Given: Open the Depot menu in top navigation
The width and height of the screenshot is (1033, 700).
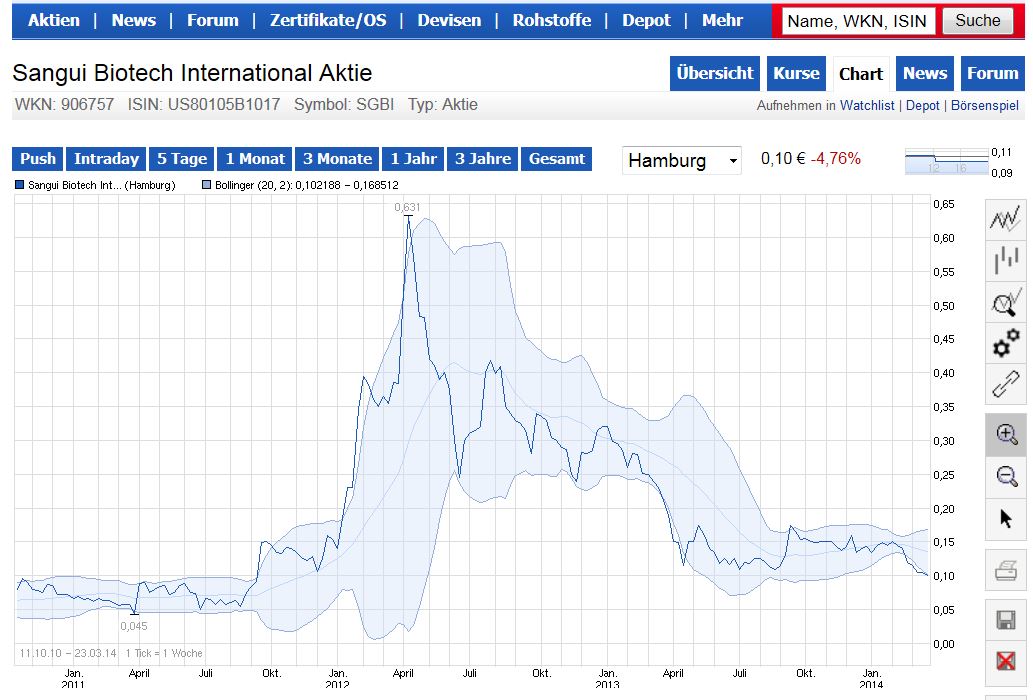Looking at the screenshot, I should click(x=646, y=20).
